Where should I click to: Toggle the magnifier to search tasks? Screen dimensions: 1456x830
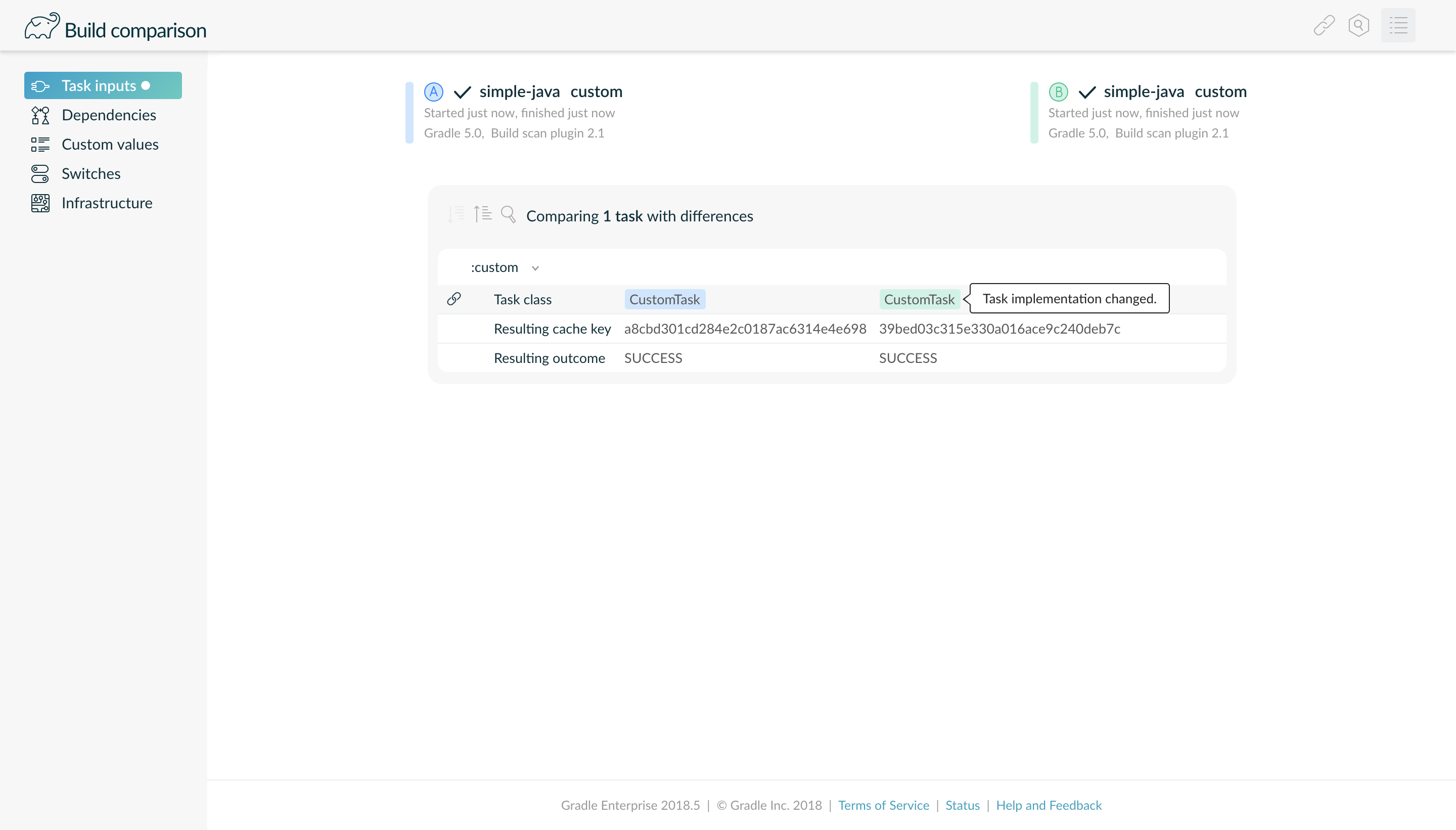pos(509,215)
